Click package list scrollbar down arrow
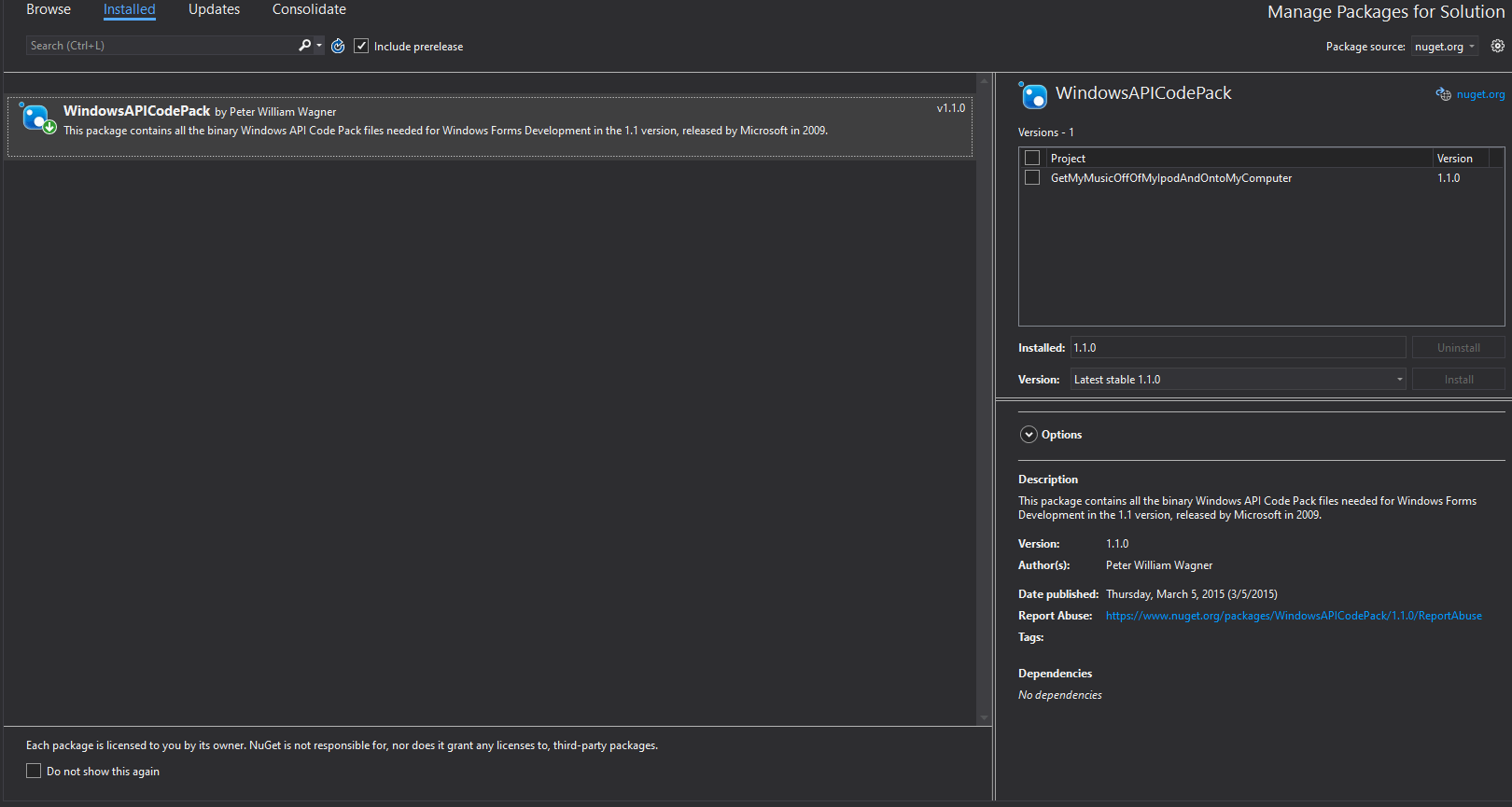Viewport: 1512px width, 807px height. (x=984, y=718)
